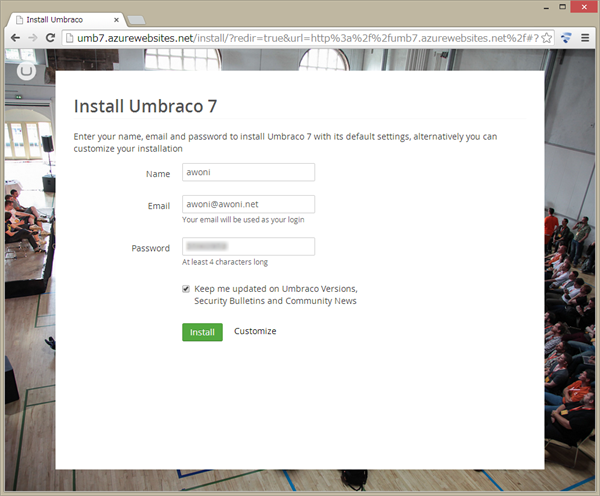The image size is (600, 496).
Task: Bookmark this page with the star icon
Action: pyautogui.click(x=547, y=37)
